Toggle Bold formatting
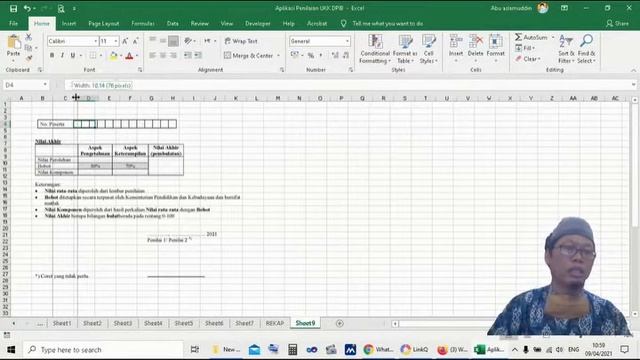 pos(52,55)
